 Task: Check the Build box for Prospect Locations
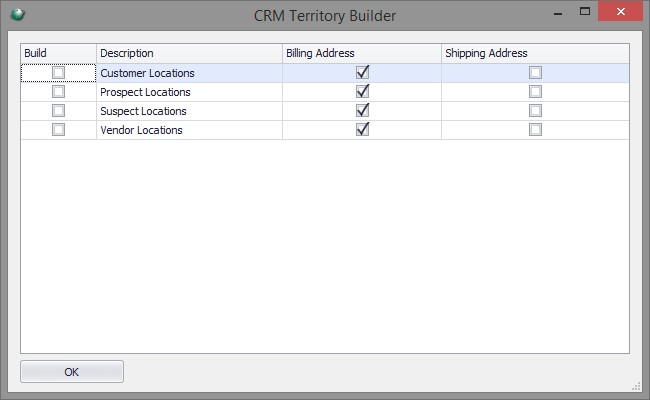point(58,92)
